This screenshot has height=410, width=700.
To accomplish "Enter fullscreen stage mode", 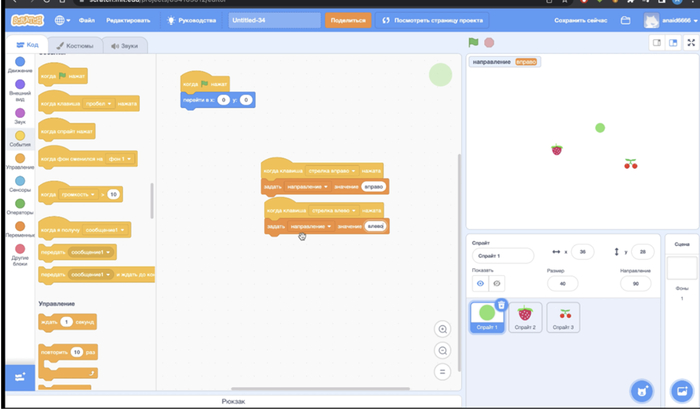I will pos(692,42).
